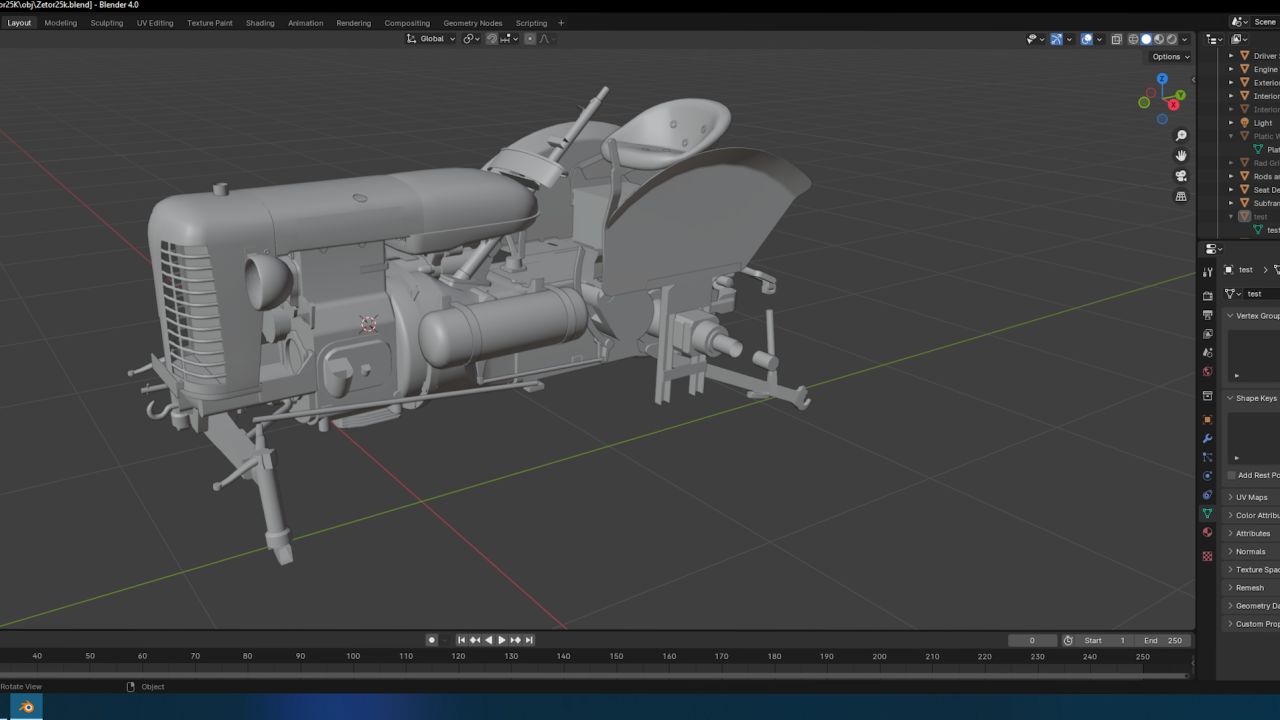The width and height of the screenshot is (1280, 720).
Task: Open the View Layer properties tab icon
Action: tap(1208, 334)
